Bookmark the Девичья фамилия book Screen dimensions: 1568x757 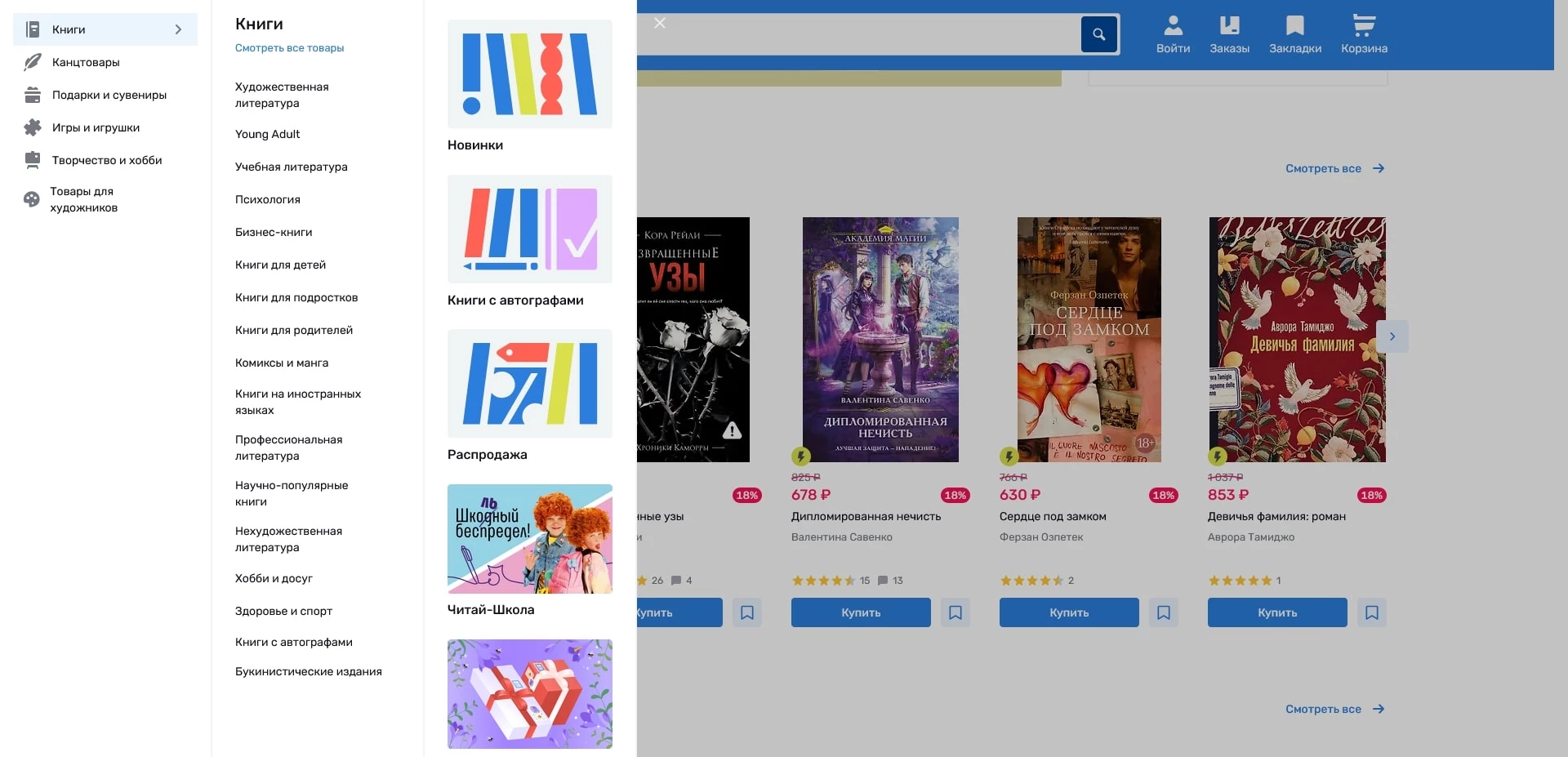coord(1372,612)
